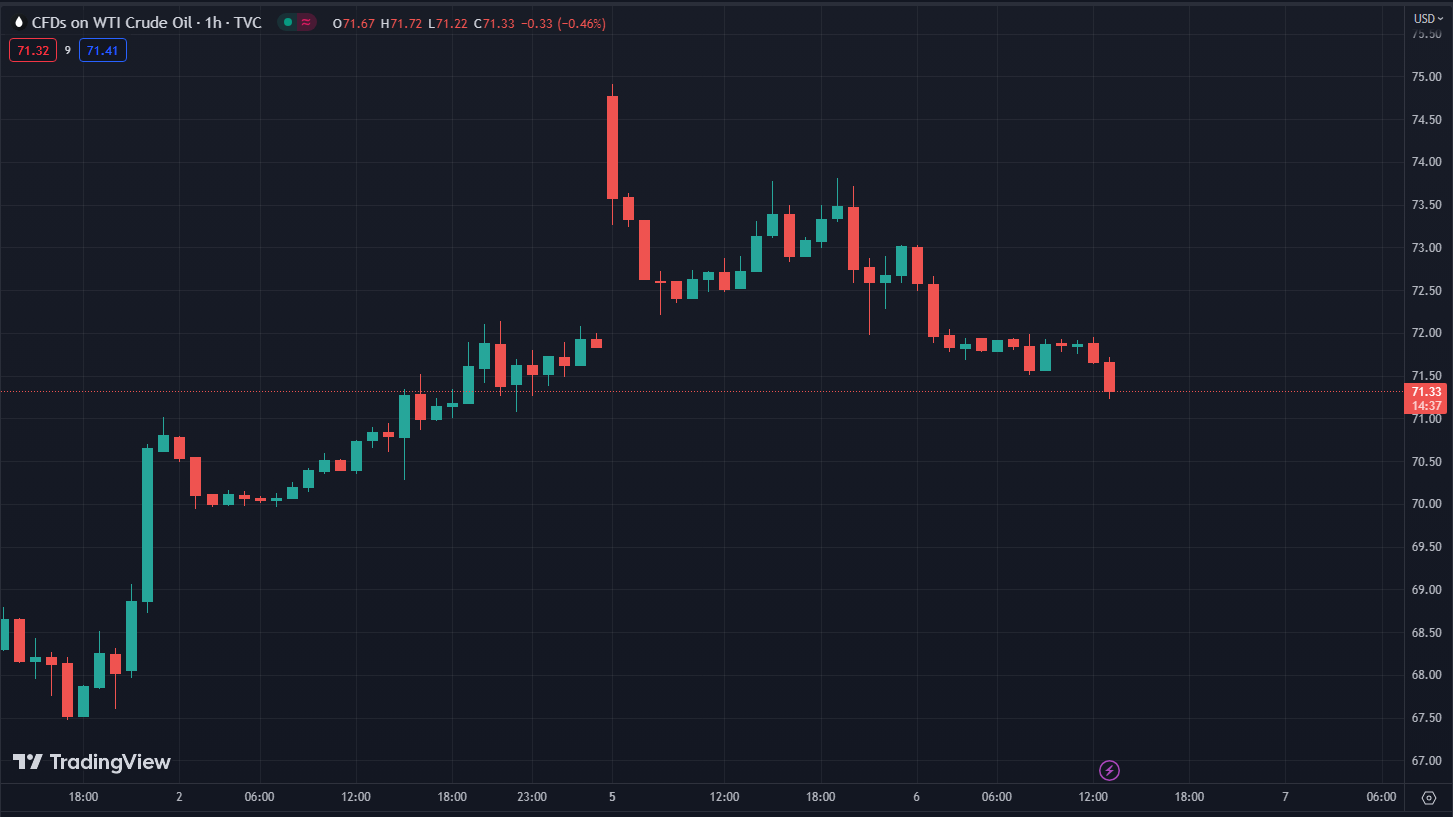
Task: Open the chart settings hexagon icon
Action: (x=1427, y=797)
